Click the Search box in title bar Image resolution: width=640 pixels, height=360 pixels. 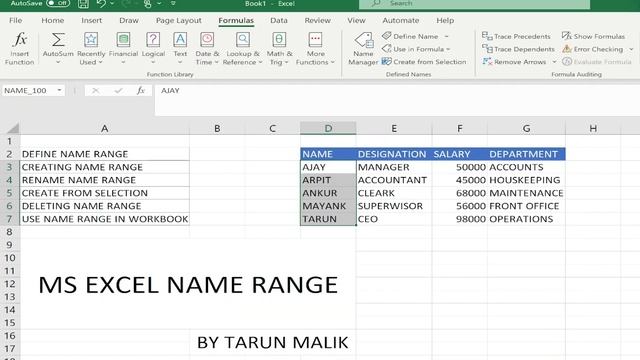(474, 4)
